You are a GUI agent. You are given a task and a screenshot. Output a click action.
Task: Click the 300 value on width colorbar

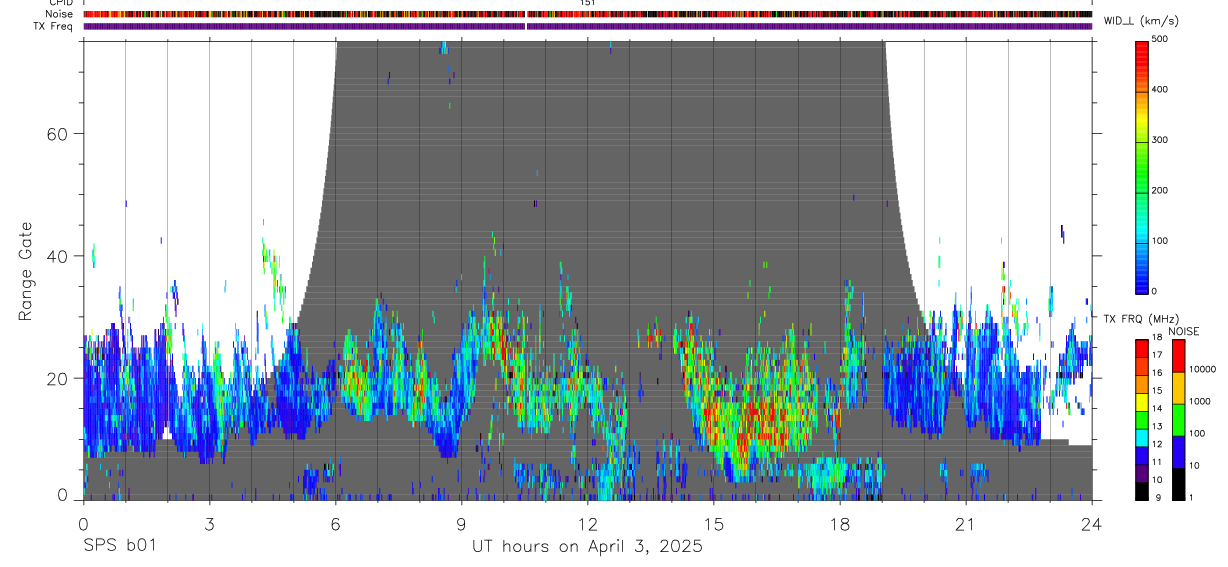1160,140
